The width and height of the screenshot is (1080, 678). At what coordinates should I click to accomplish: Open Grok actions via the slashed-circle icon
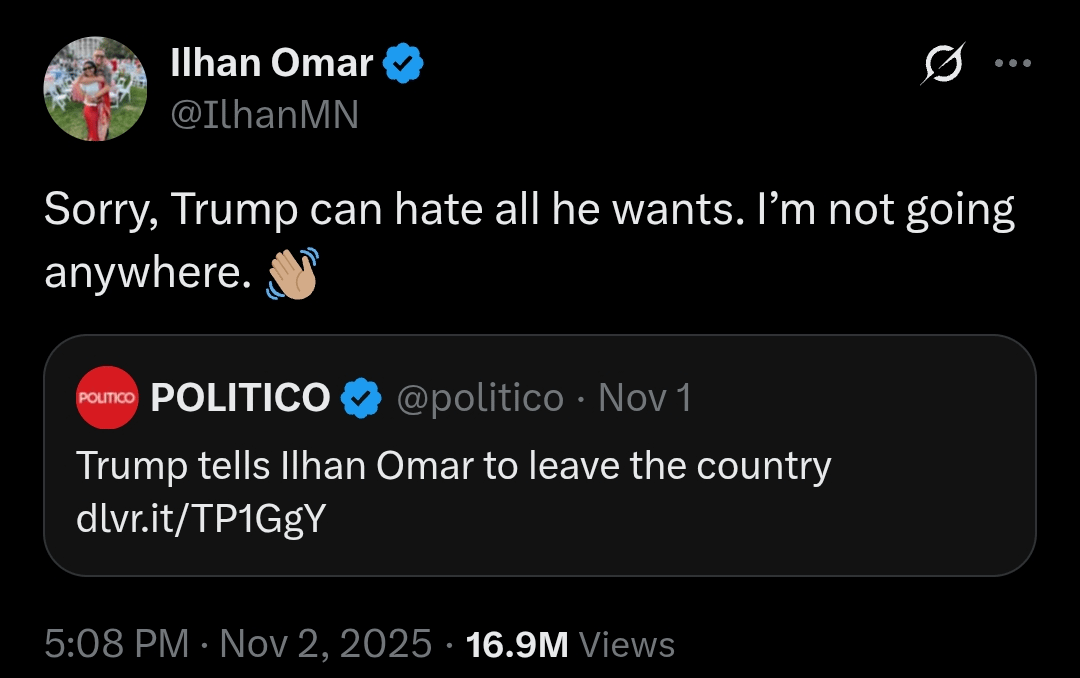[x=945, y=66]
